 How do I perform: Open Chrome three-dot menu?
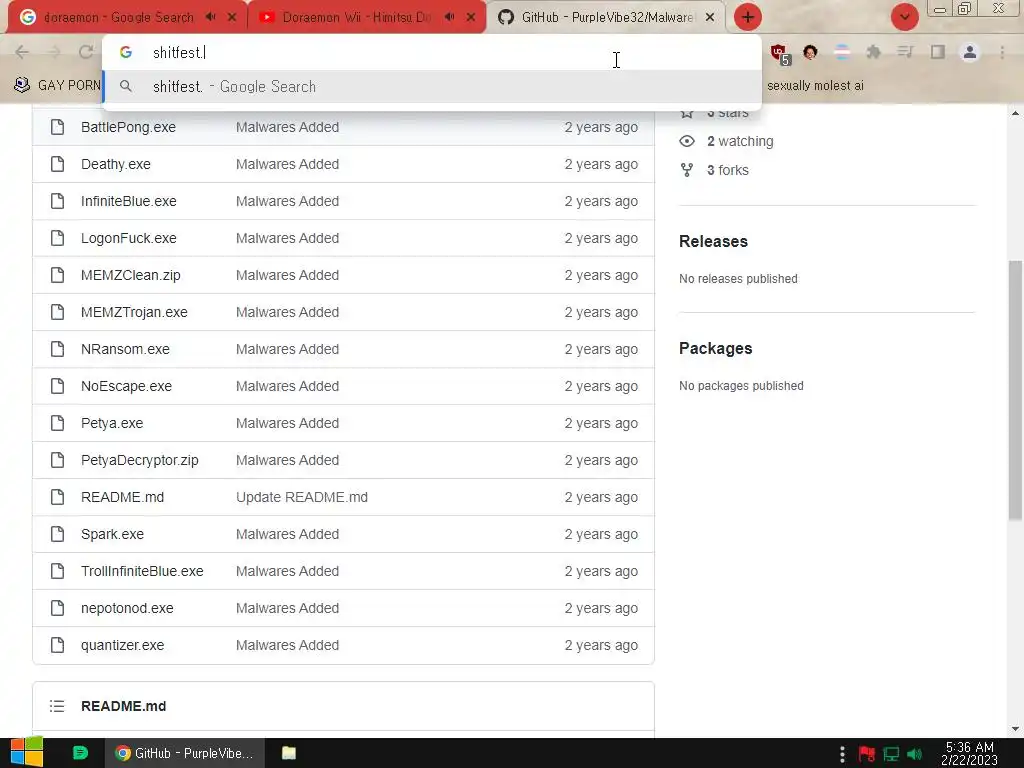pyautogui.click(x=1002, y=52)
